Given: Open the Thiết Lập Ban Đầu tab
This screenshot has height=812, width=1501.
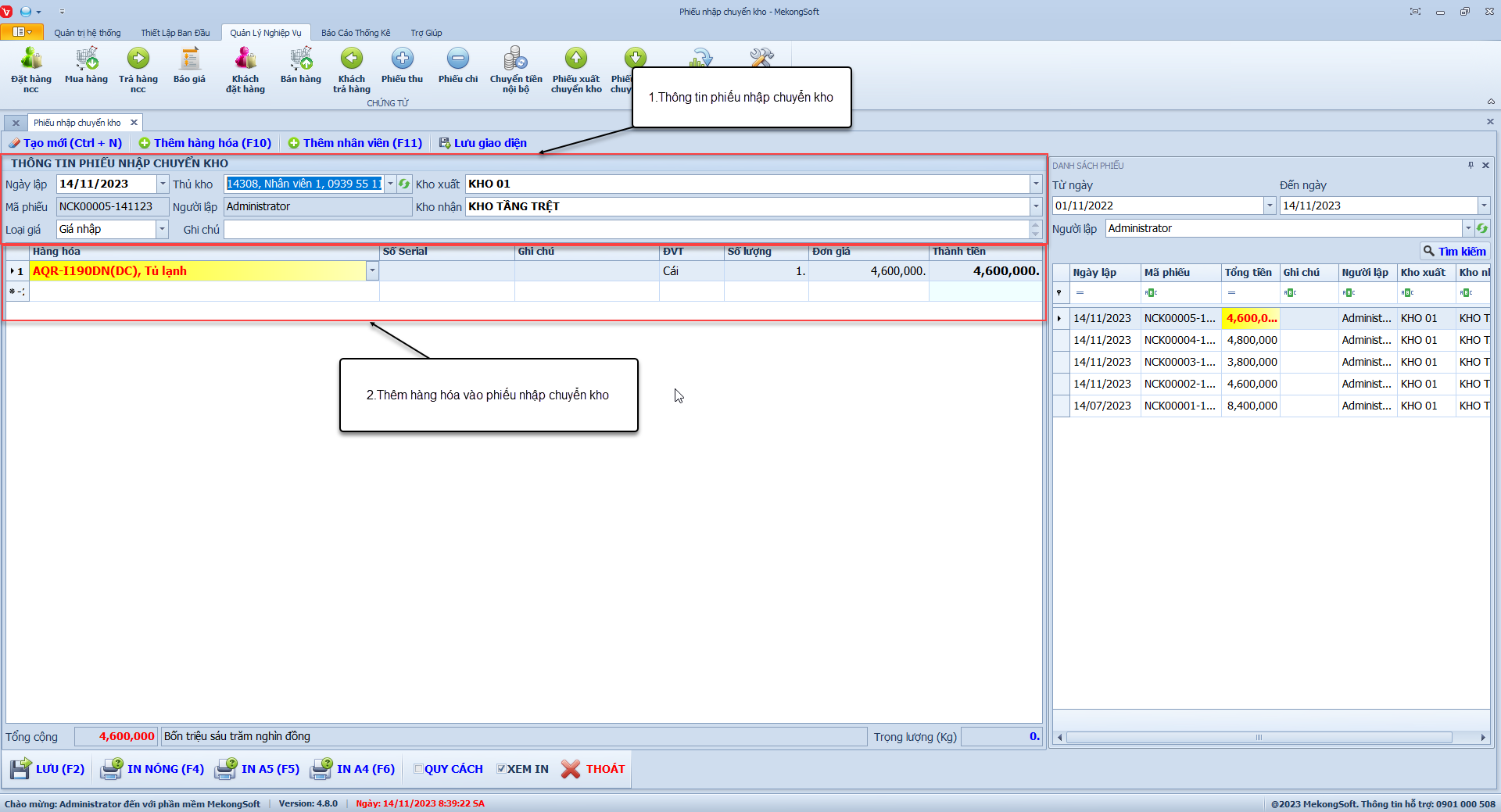Looking at the screenshot, I should click(175, 33).
